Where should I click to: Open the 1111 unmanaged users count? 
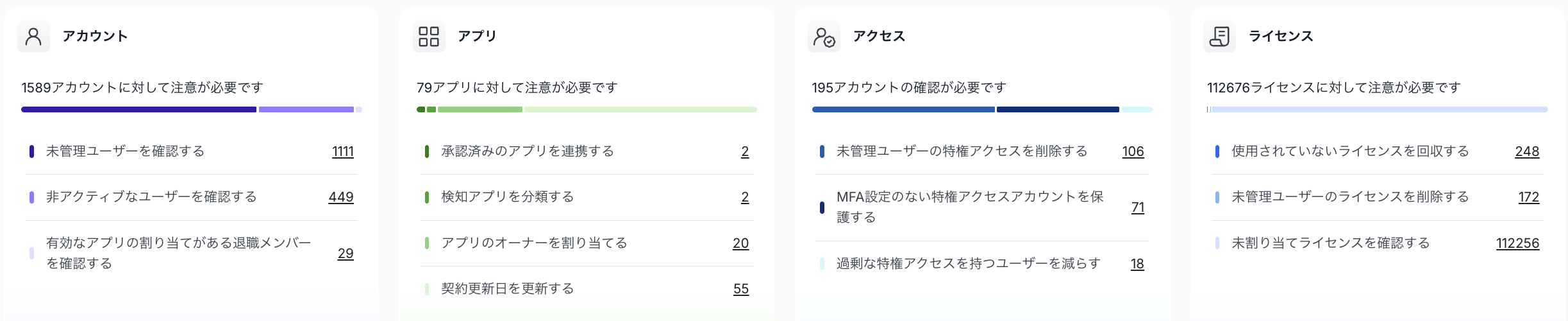tap(343, 152)
